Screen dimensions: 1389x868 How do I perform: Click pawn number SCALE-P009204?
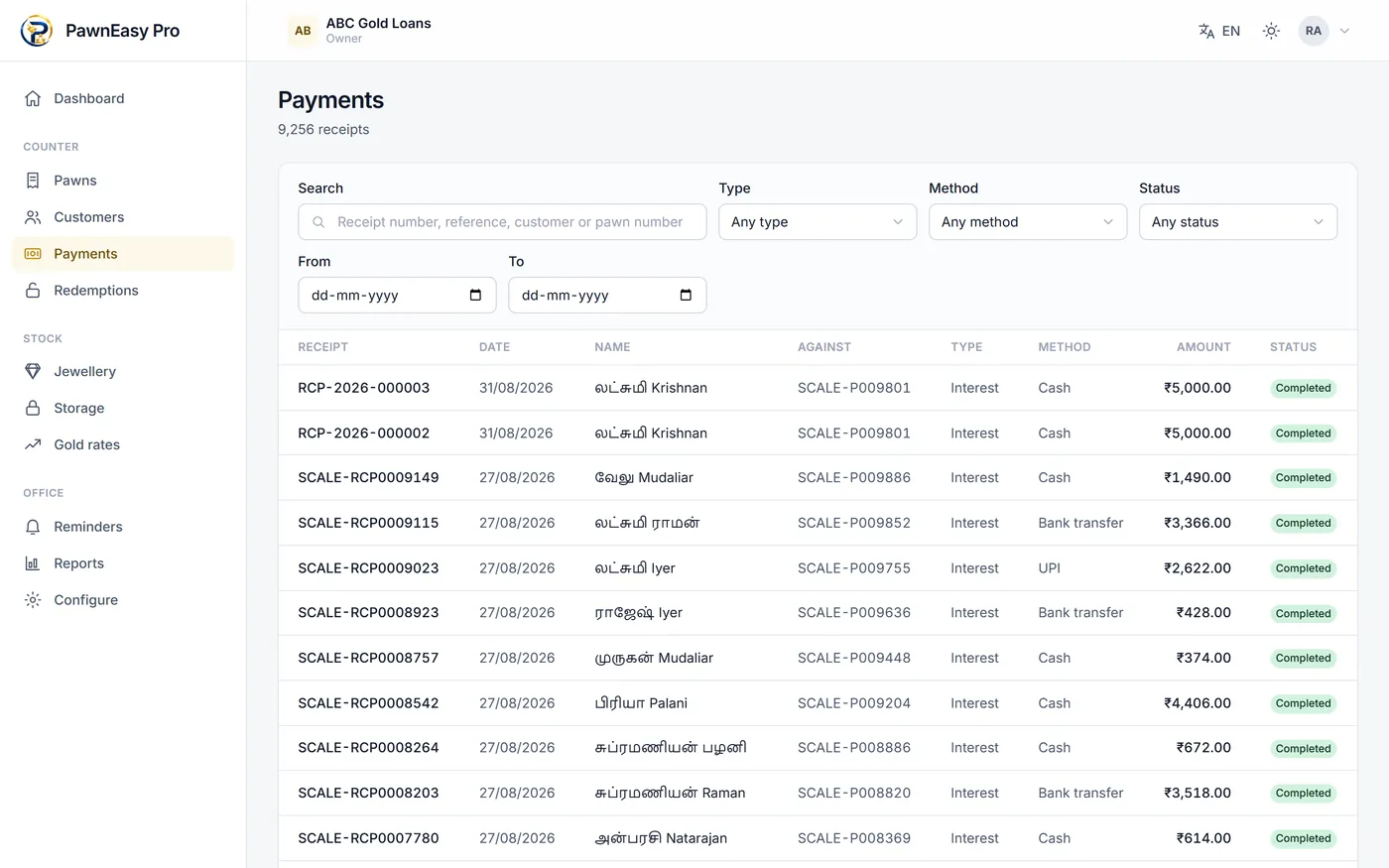(x=854, y=703)
